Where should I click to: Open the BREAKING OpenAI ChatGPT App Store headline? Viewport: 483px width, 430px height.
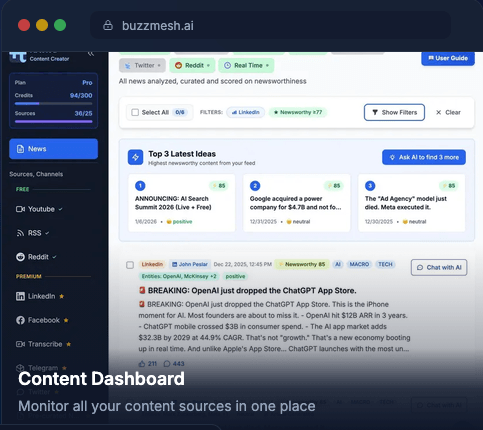252,291
